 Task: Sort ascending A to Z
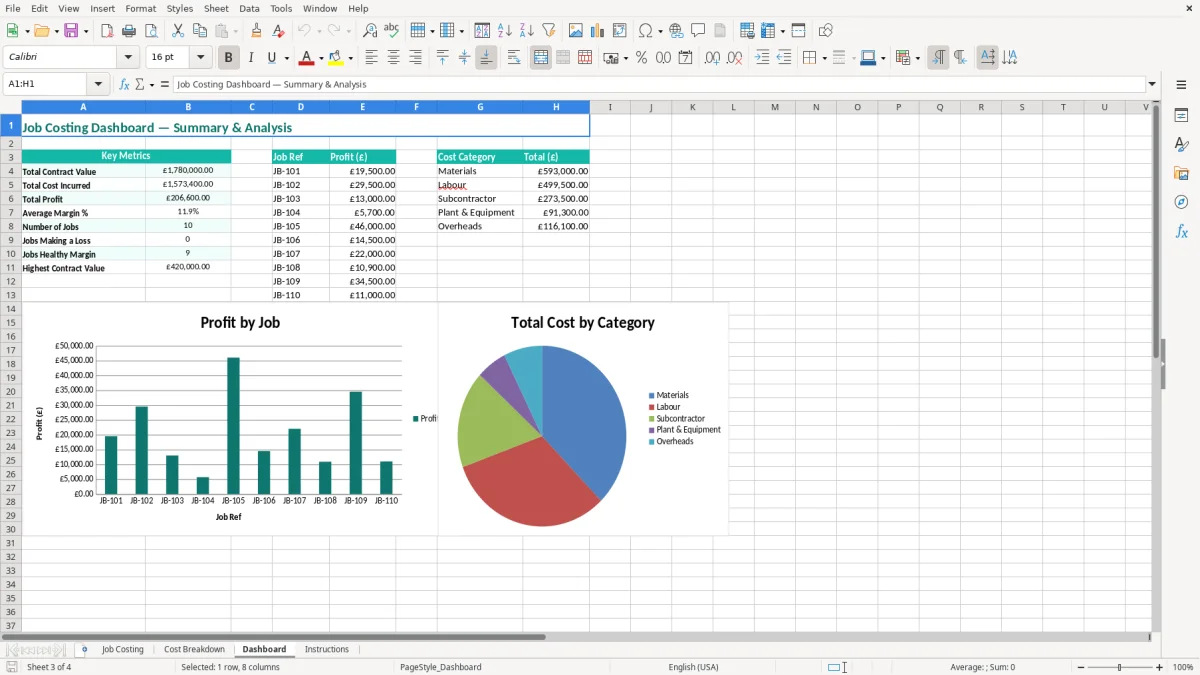(x=505, y=31)
